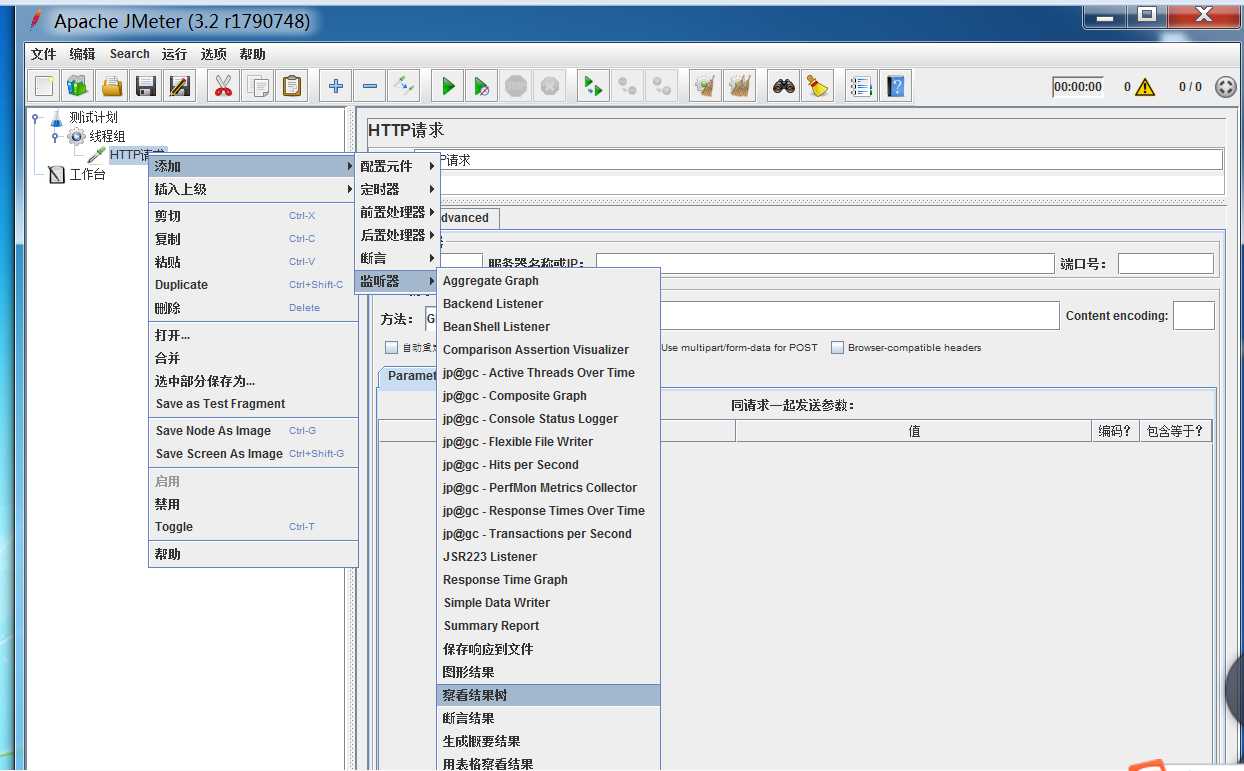Click the Open file folder icon
Image resolution: width=1244 pixels, height=771 pixels.
coord(112,86)
